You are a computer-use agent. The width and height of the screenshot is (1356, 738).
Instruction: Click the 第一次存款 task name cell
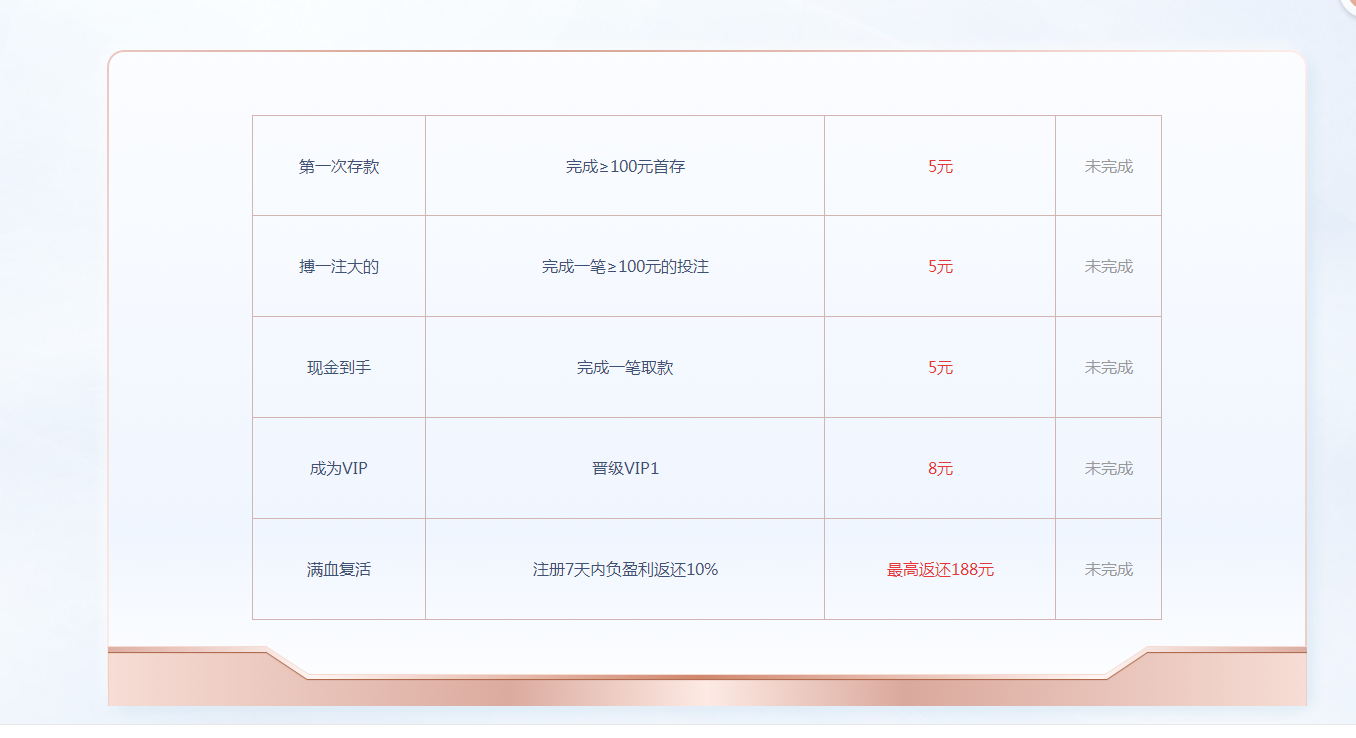point(339,167)
